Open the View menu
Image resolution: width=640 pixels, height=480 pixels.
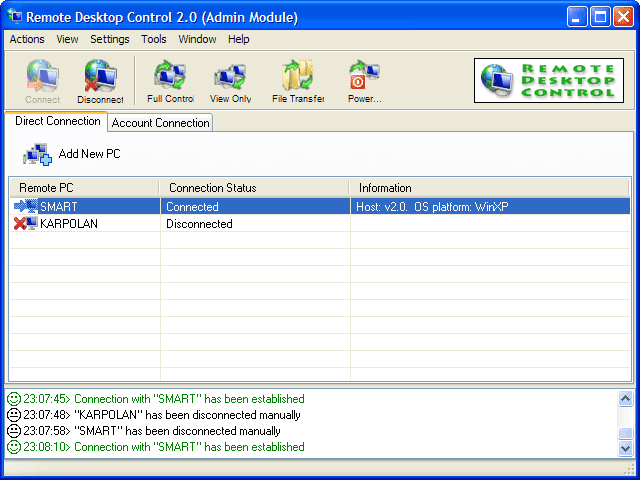click(67, 39)
